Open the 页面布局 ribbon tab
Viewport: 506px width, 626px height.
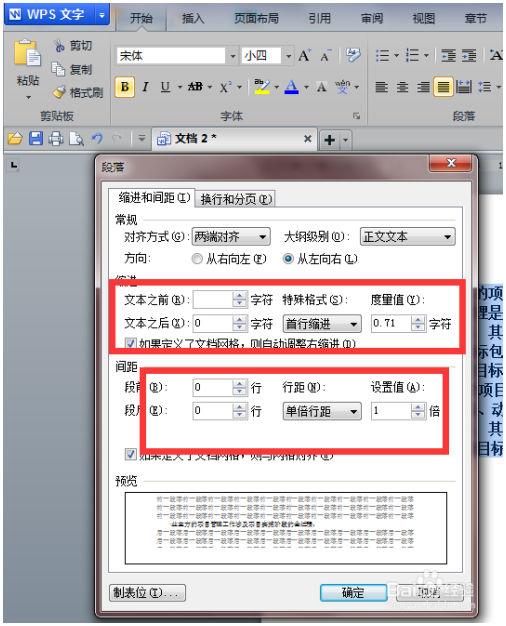click(x=256, y=18)
